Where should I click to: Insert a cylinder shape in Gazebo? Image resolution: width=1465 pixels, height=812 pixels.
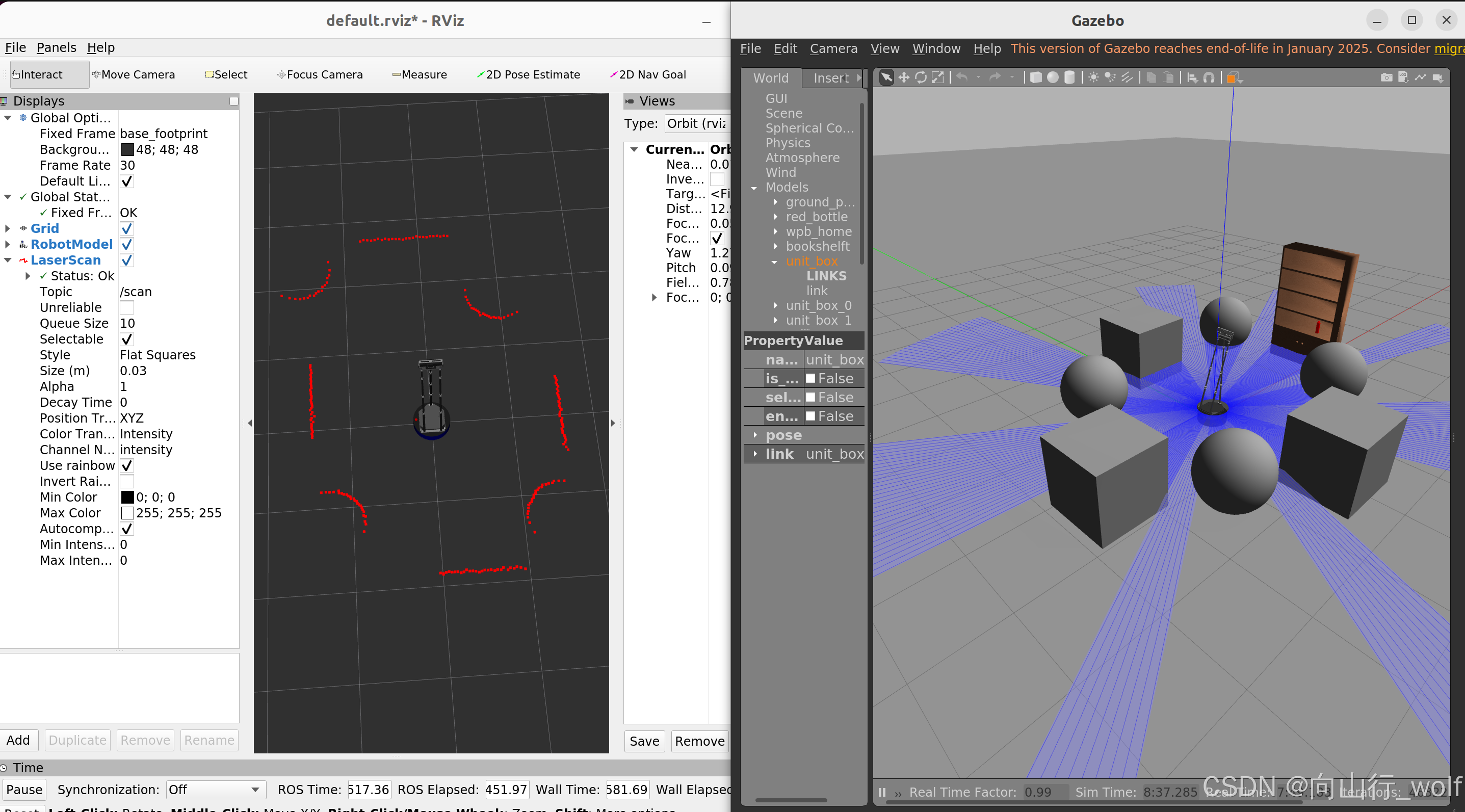point(1070,78)
